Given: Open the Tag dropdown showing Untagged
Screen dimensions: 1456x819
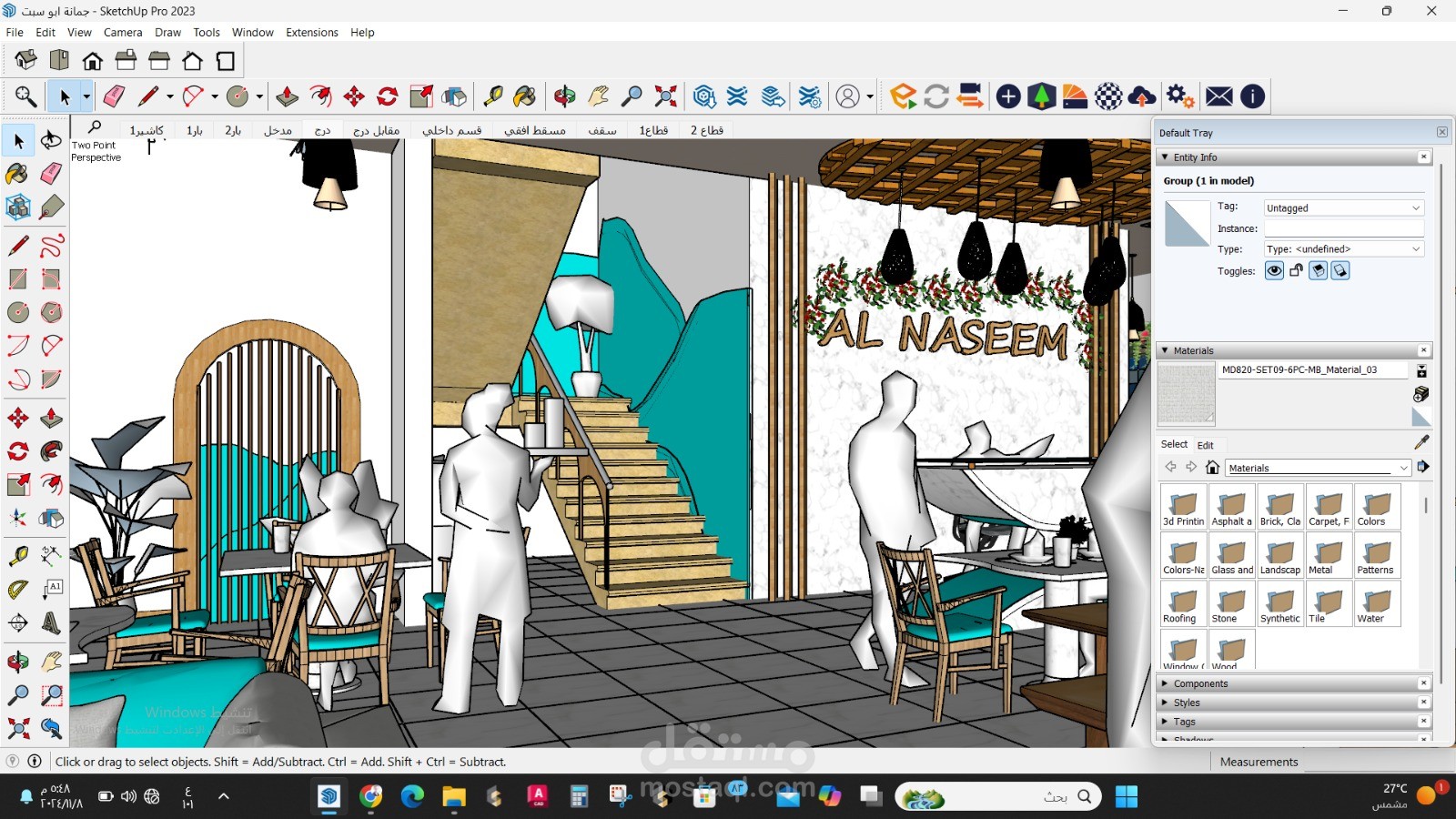Looking at the screenshot, I should (1343, 207).
